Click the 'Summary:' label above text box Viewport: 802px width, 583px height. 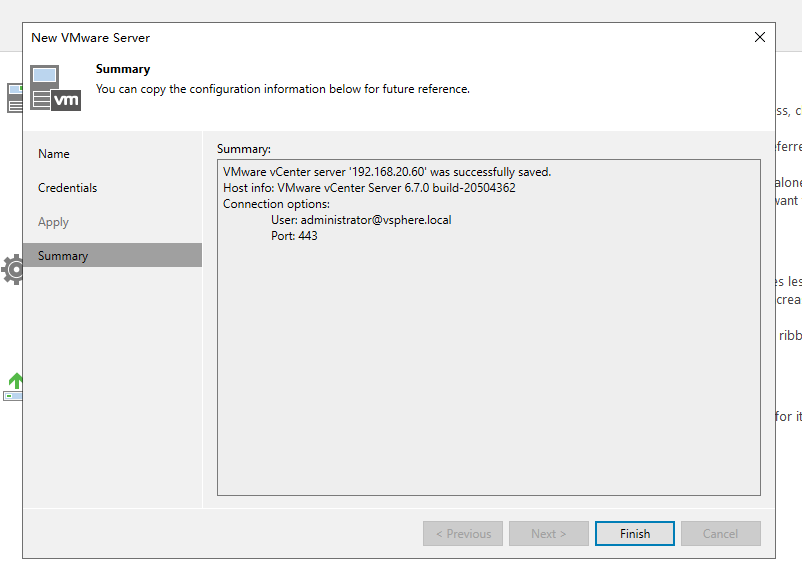pyautogui.click(x=243, y=149)
